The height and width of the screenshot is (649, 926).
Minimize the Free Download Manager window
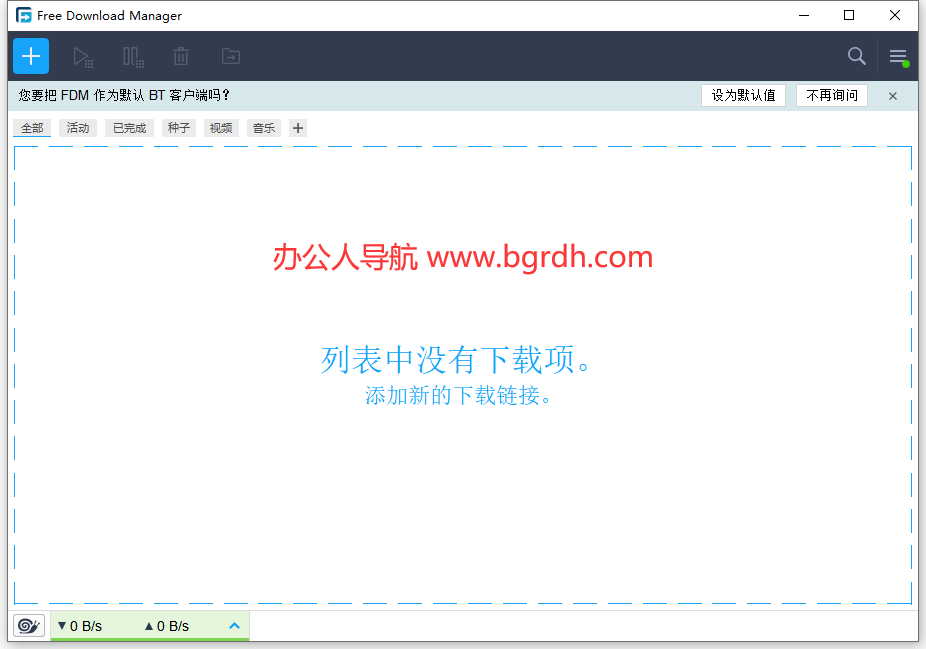(804, 15)
